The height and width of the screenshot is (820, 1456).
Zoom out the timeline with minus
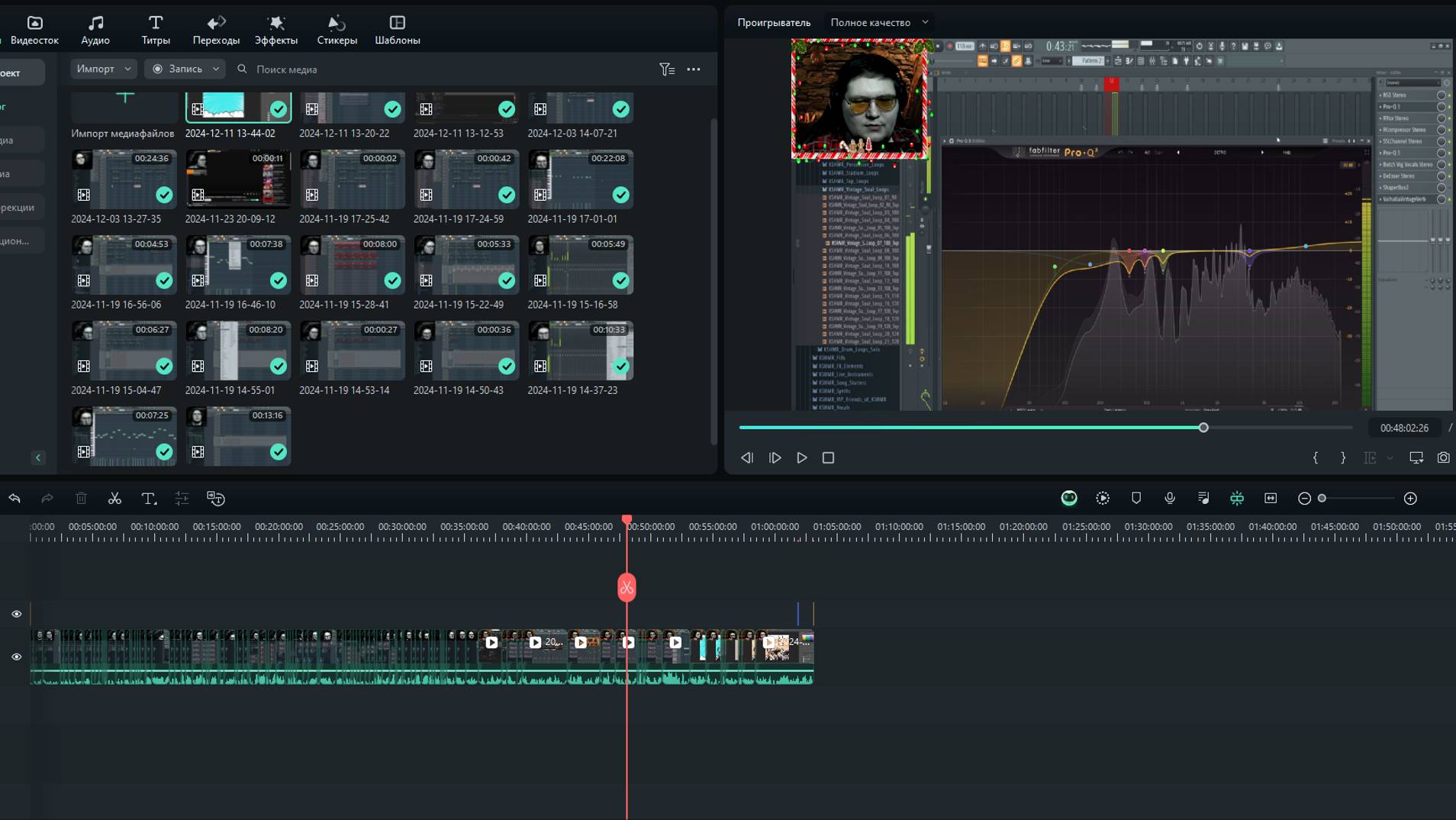point(1304,499)
